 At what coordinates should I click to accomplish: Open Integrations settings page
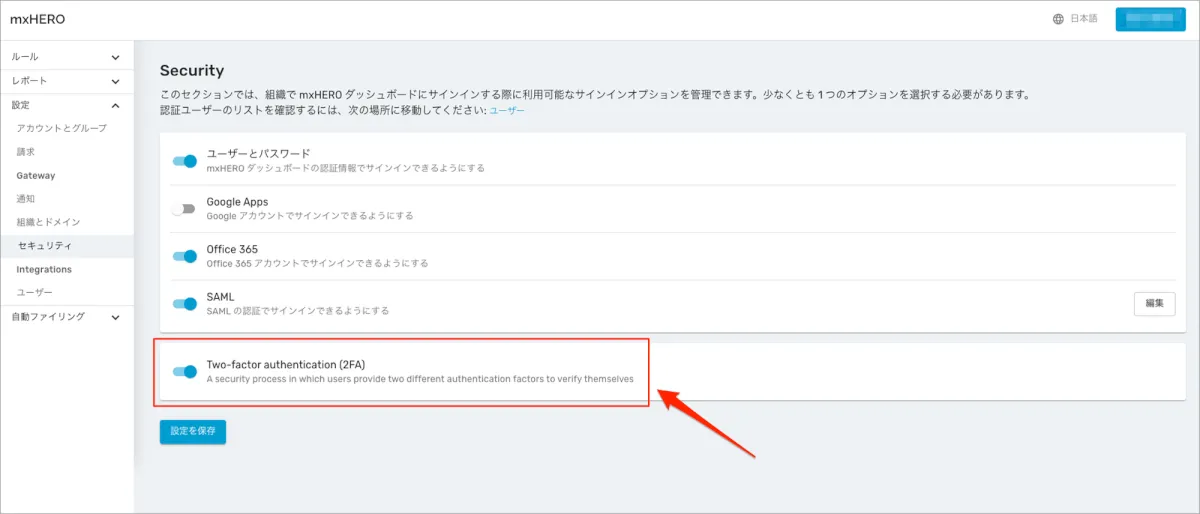pos(44,270)
